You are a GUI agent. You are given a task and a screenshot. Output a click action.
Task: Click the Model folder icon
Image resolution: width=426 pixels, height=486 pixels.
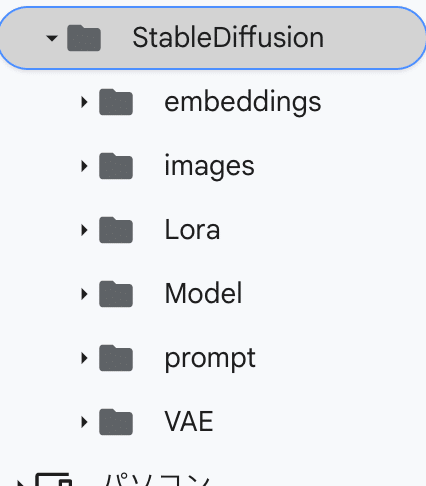[x=116, y=294]
